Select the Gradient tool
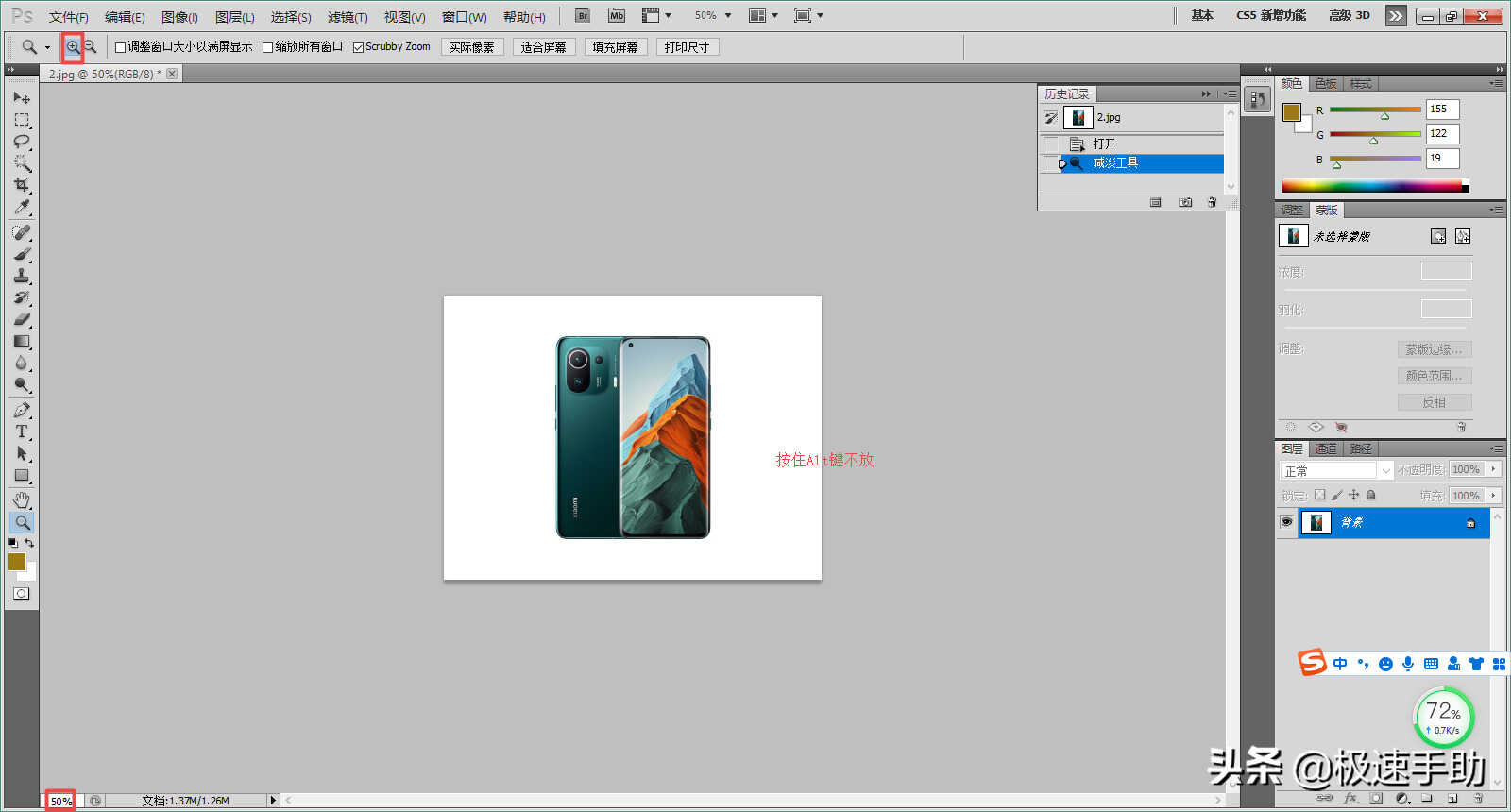Screen dimensions: 1511x812 22,341
